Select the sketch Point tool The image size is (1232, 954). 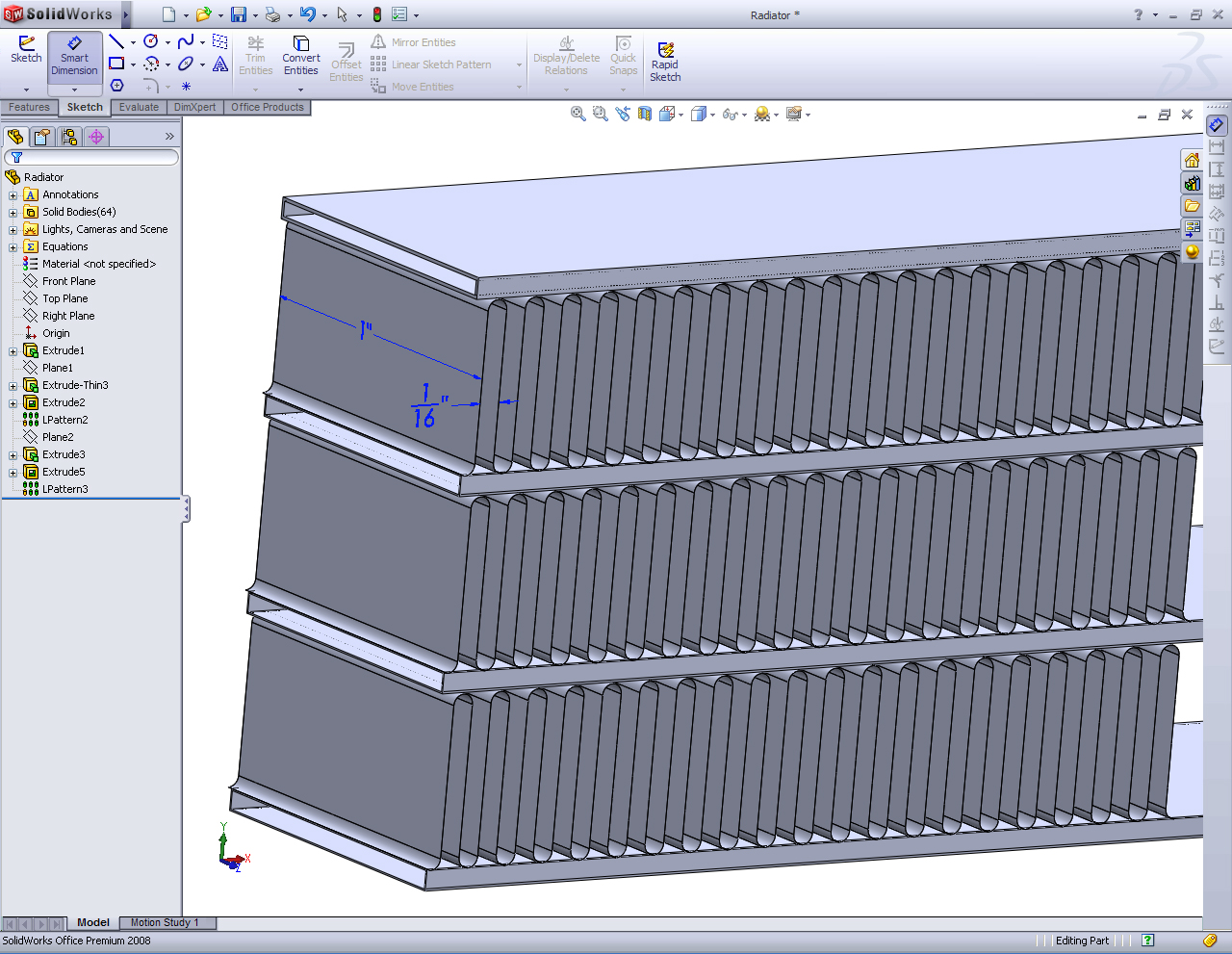pyautogui.click(x=186, y=86)
